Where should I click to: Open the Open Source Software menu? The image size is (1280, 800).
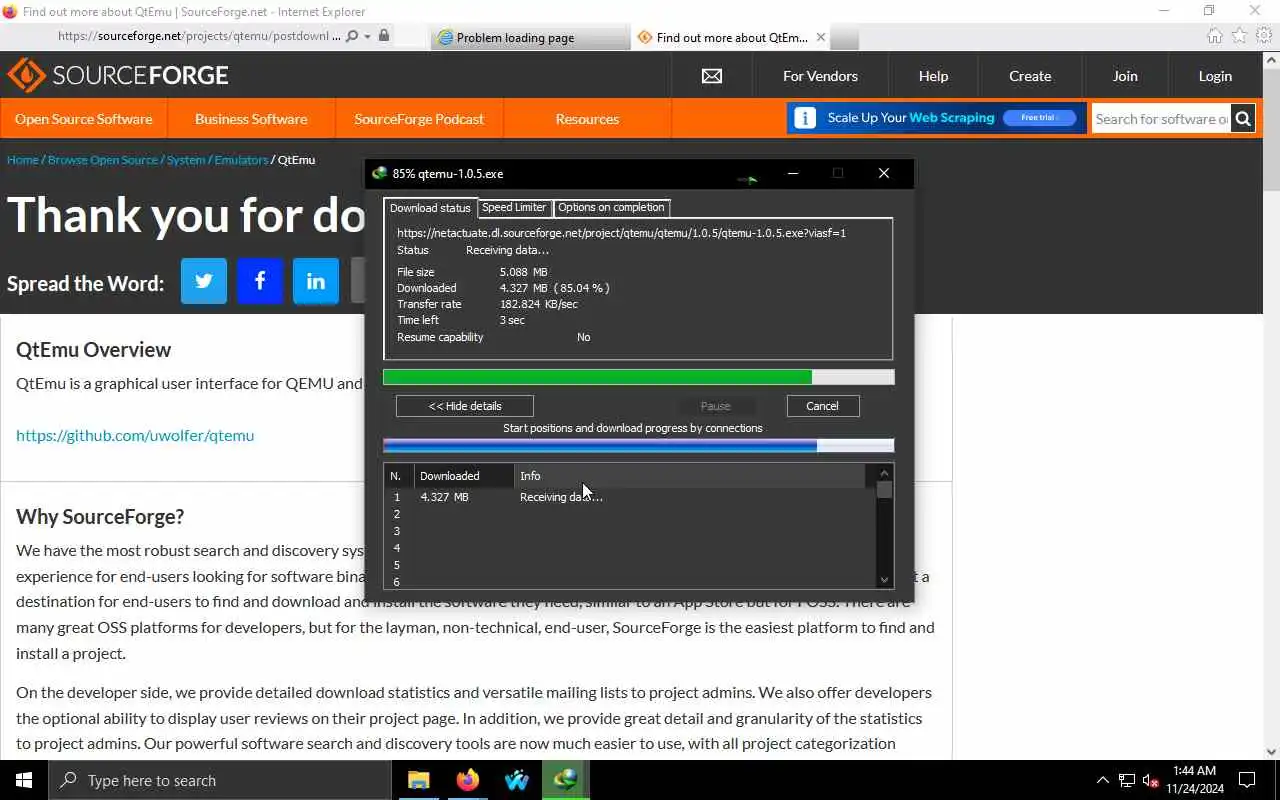click(84, 119)
